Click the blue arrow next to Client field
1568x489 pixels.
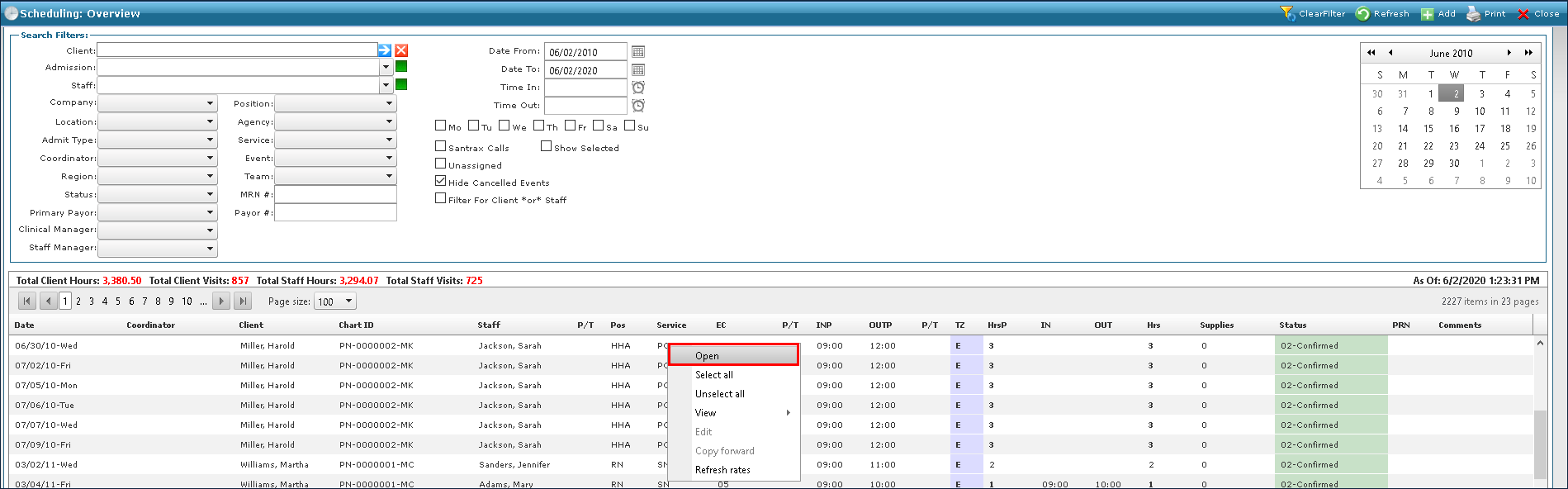[x=385, y=50]
